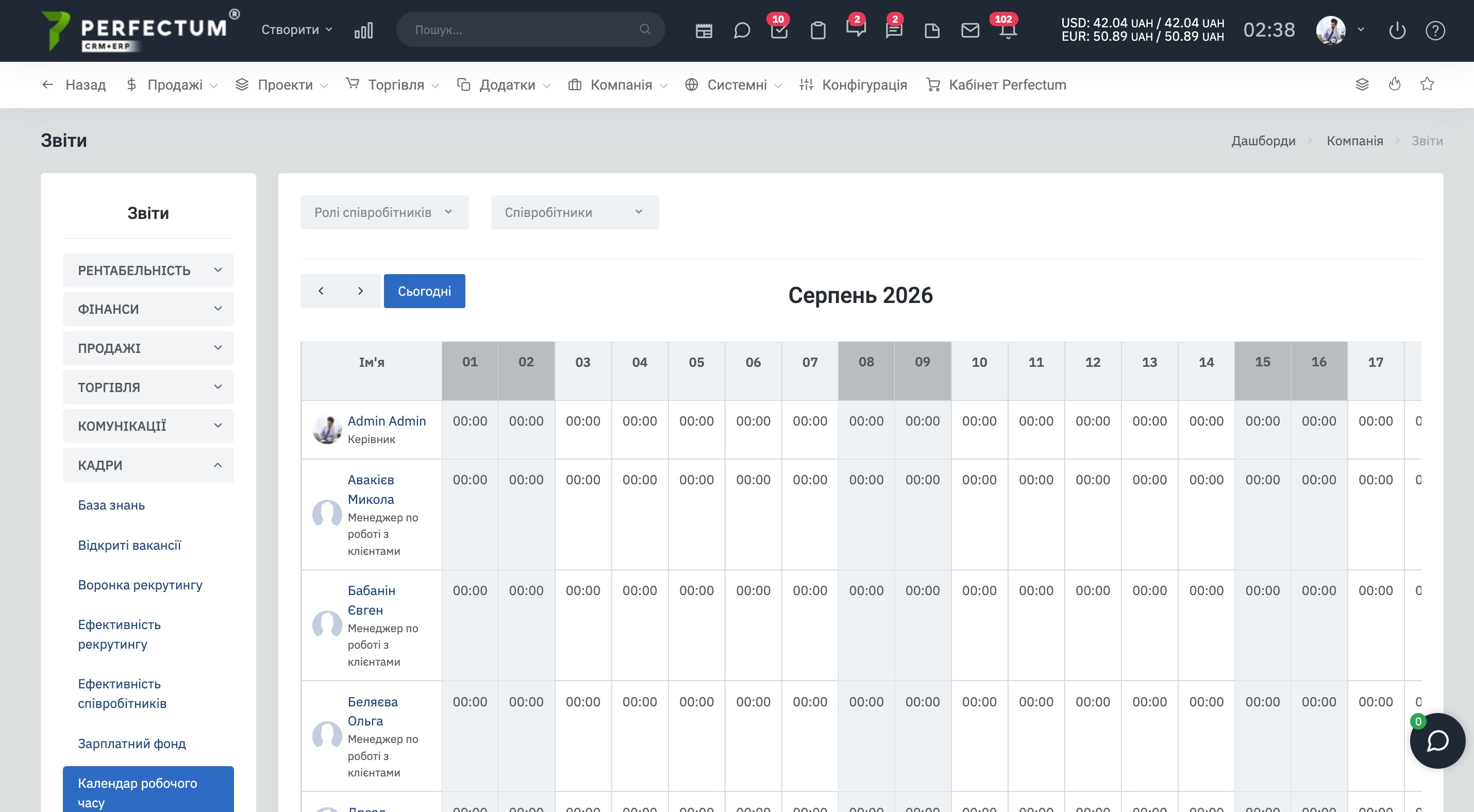The height and width of the screenshot is (812, 1474).
Task: Open discussion icon with speech bubble badge 2
Action: click(856, 28)
